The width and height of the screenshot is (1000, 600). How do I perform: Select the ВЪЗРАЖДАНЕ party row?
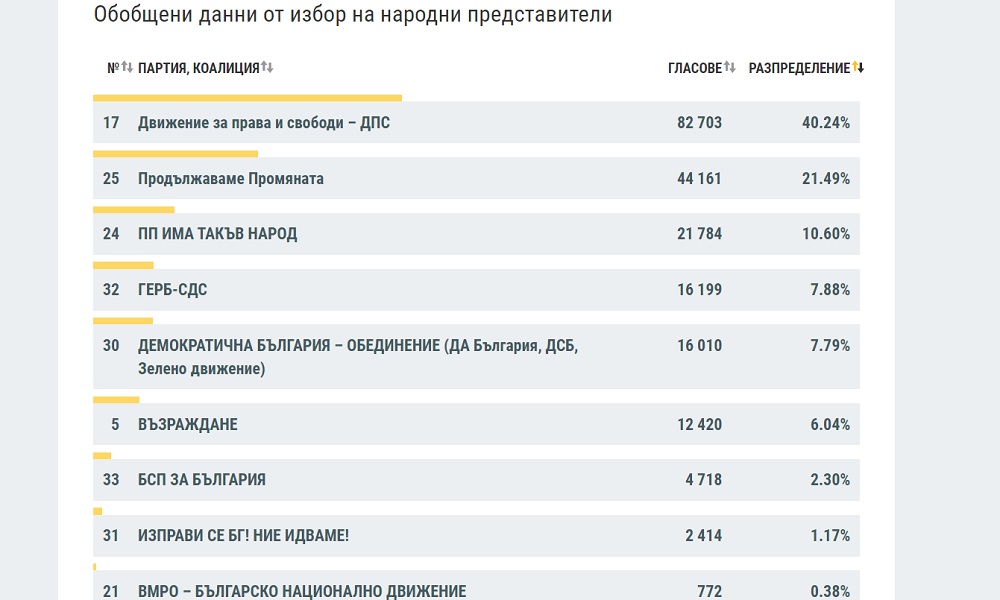click(188, 424)
